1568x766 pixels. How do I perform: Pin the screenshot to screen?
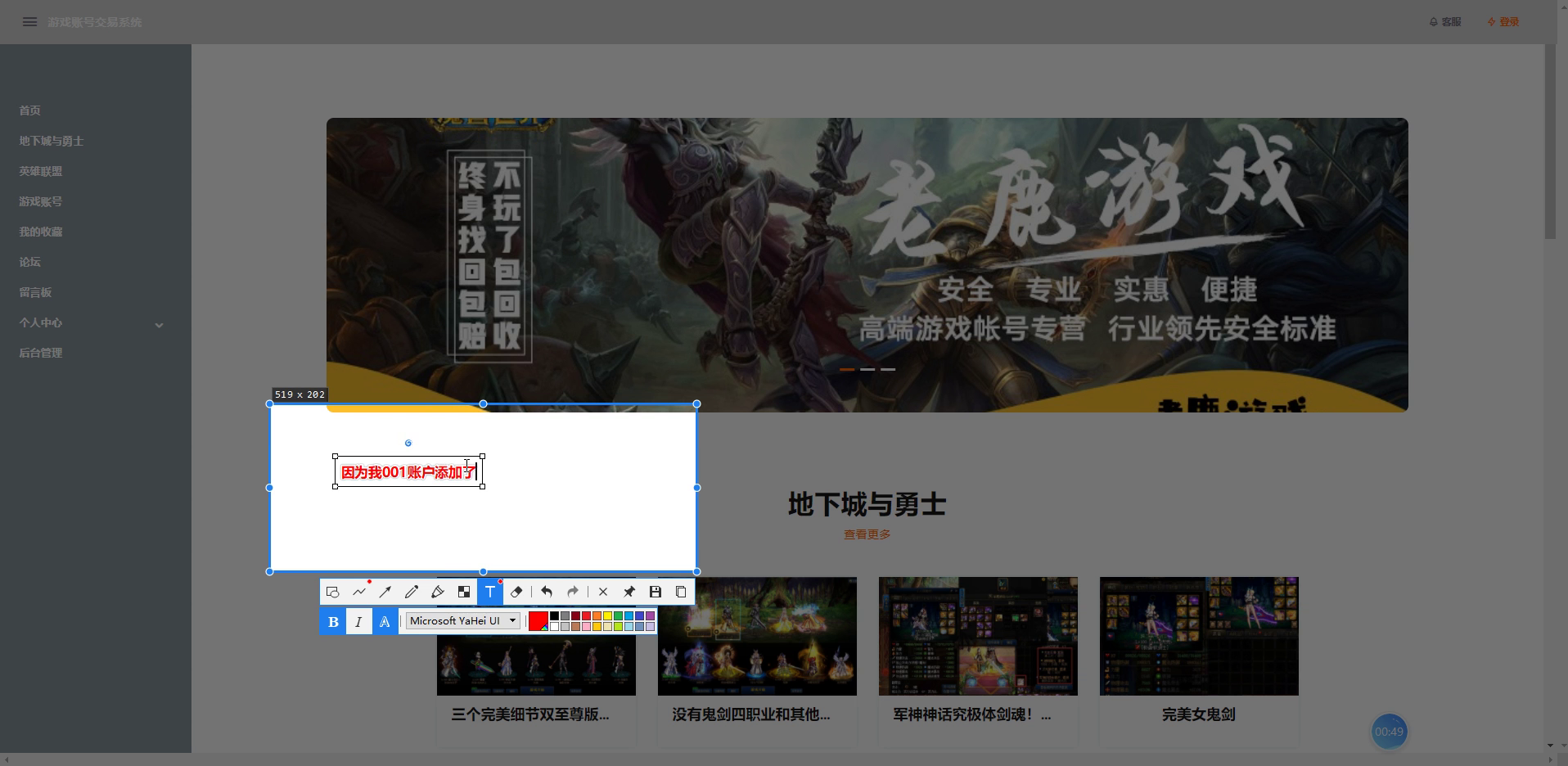629,592
